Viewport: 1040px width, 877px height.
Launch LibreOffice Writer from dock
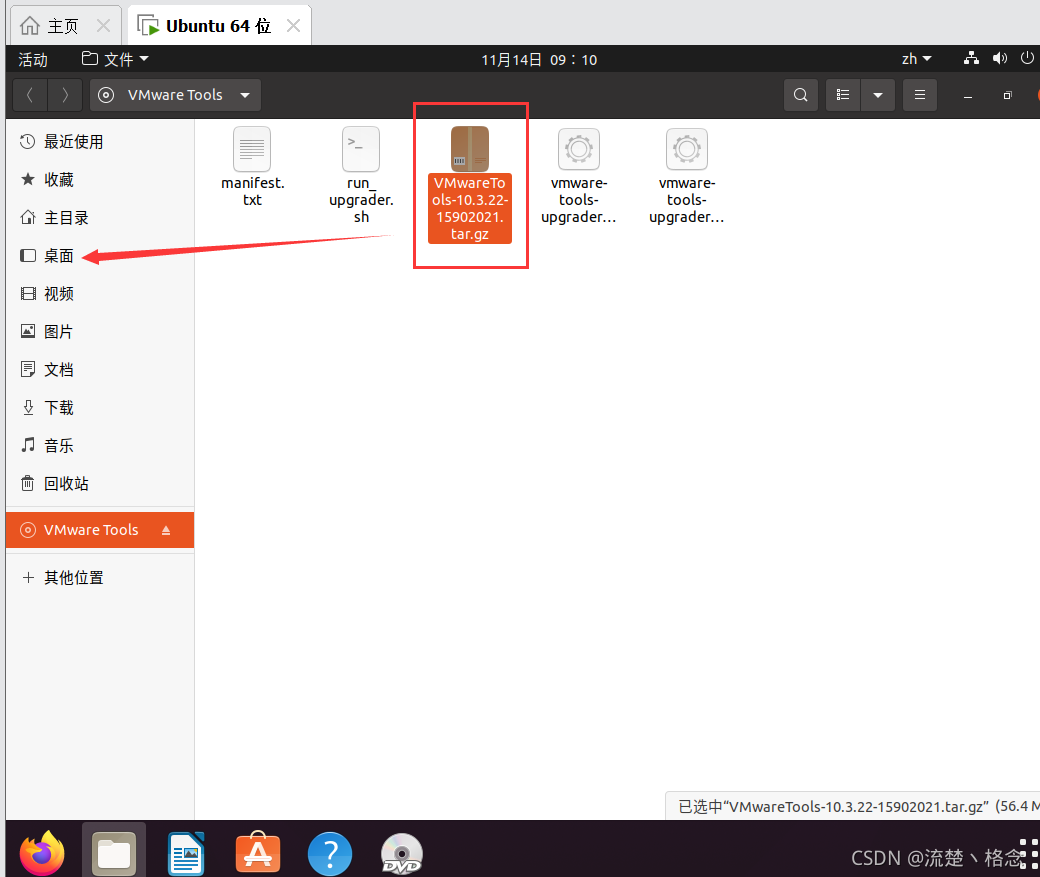pyautogui.click(x=186, y=854)
